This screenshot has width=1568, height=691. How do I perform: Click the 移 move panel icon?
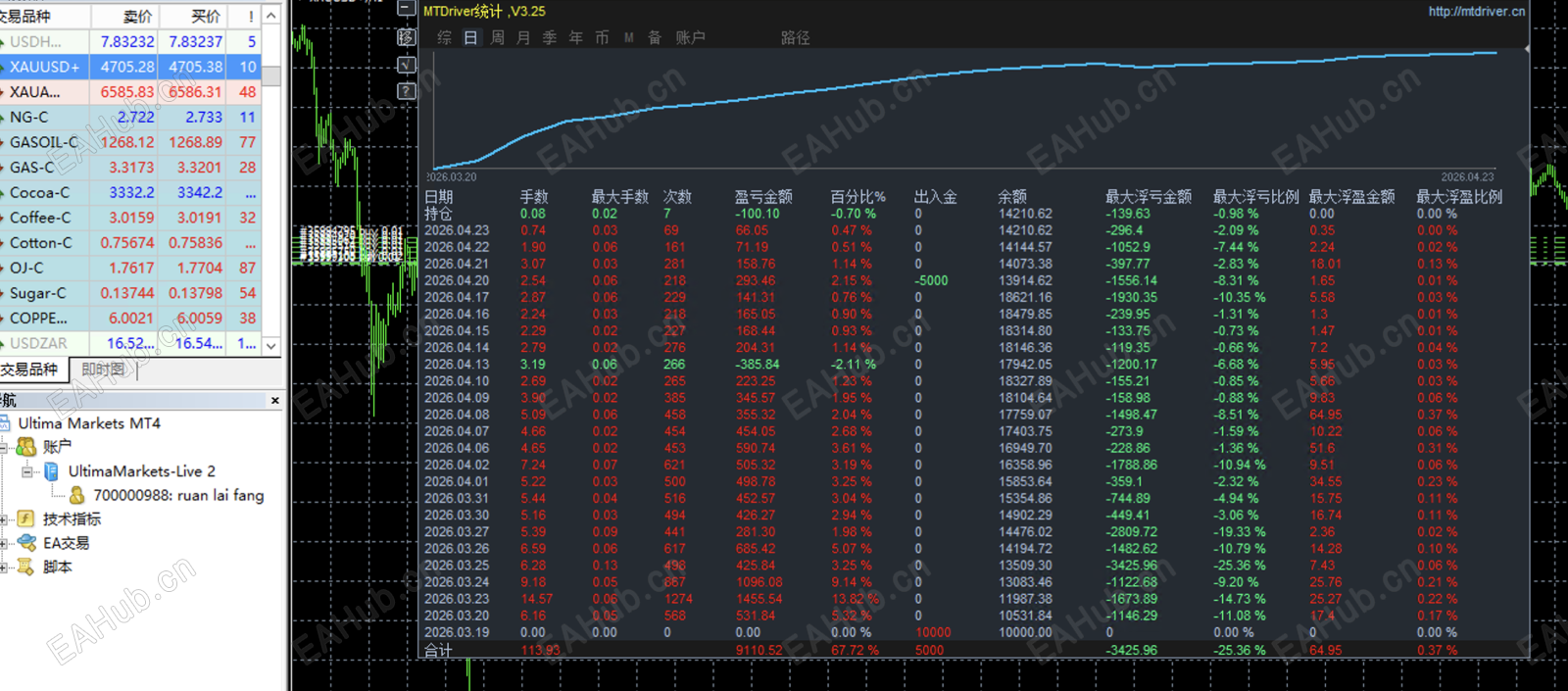point(406,37)
